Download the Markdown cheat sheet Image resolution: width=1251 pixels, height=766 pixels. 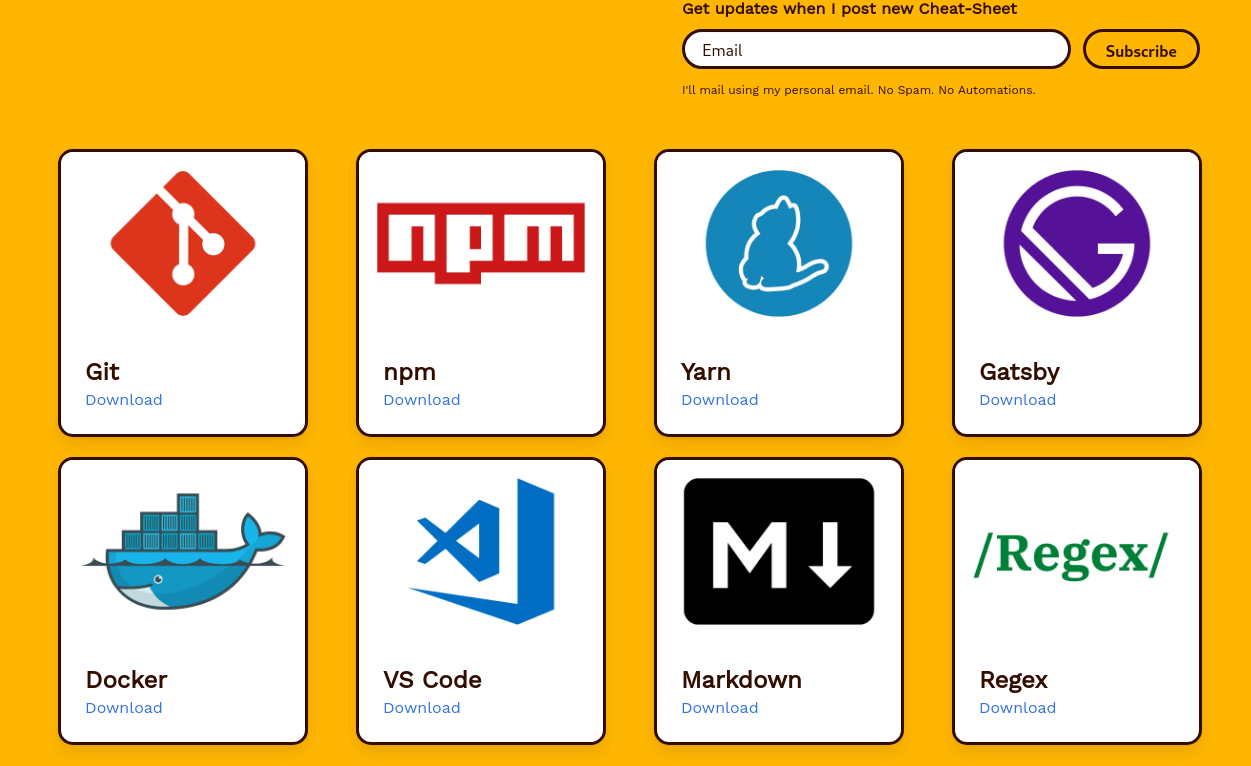(720, 708)
